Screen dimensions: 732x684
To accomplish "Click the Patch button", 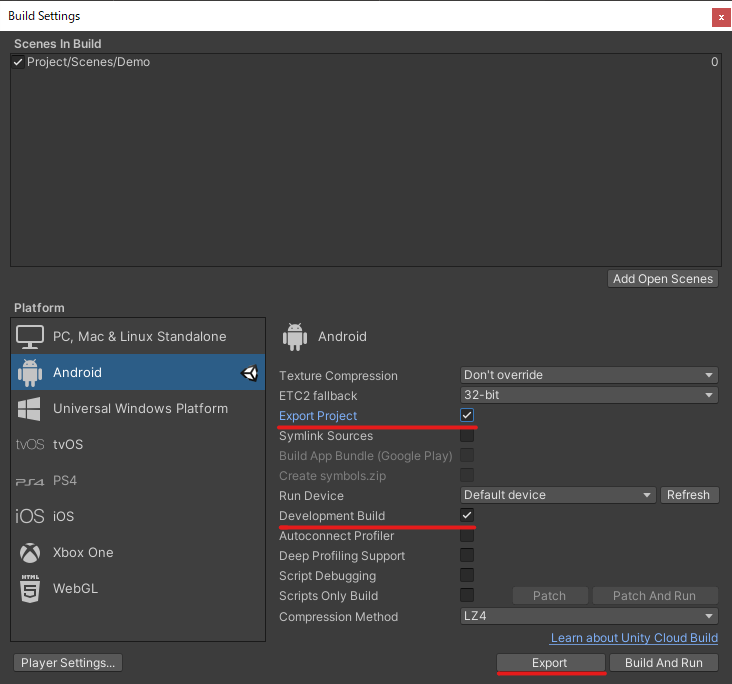I will pyautogui.click(x=550, y=596).
